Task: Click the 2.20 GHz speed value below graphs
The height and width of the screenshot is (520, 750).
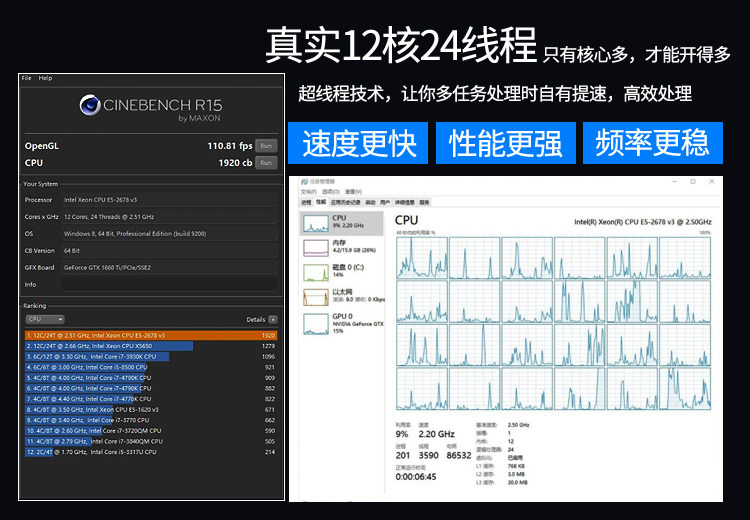Action: 436,434
